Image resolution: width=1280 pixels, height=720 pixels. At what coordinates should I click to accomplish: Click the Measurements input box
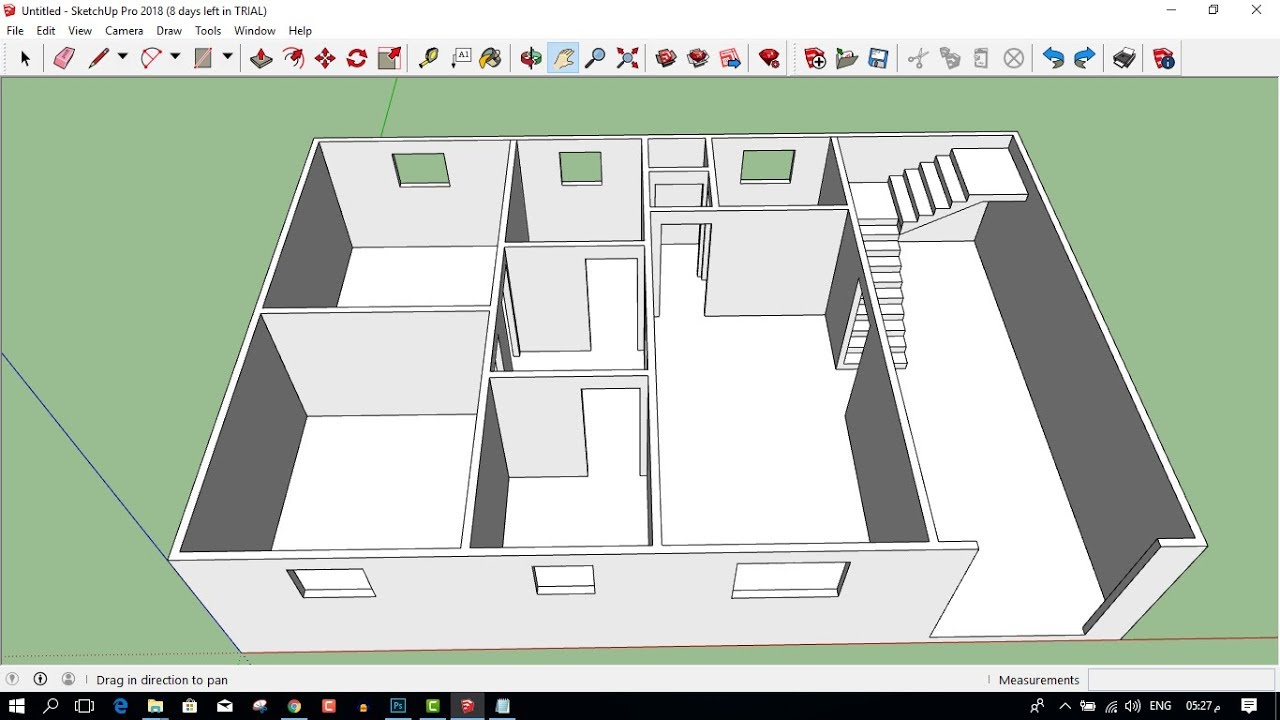coord(1181,680)
